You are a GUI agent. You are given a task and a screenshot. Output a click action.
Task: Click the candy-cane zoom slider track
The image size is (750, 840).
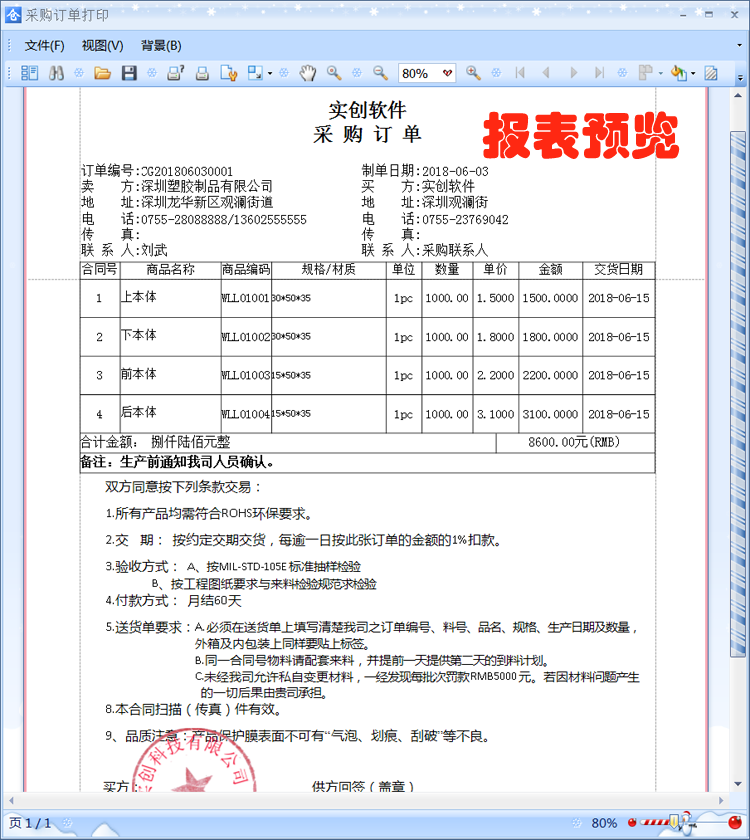655,822
